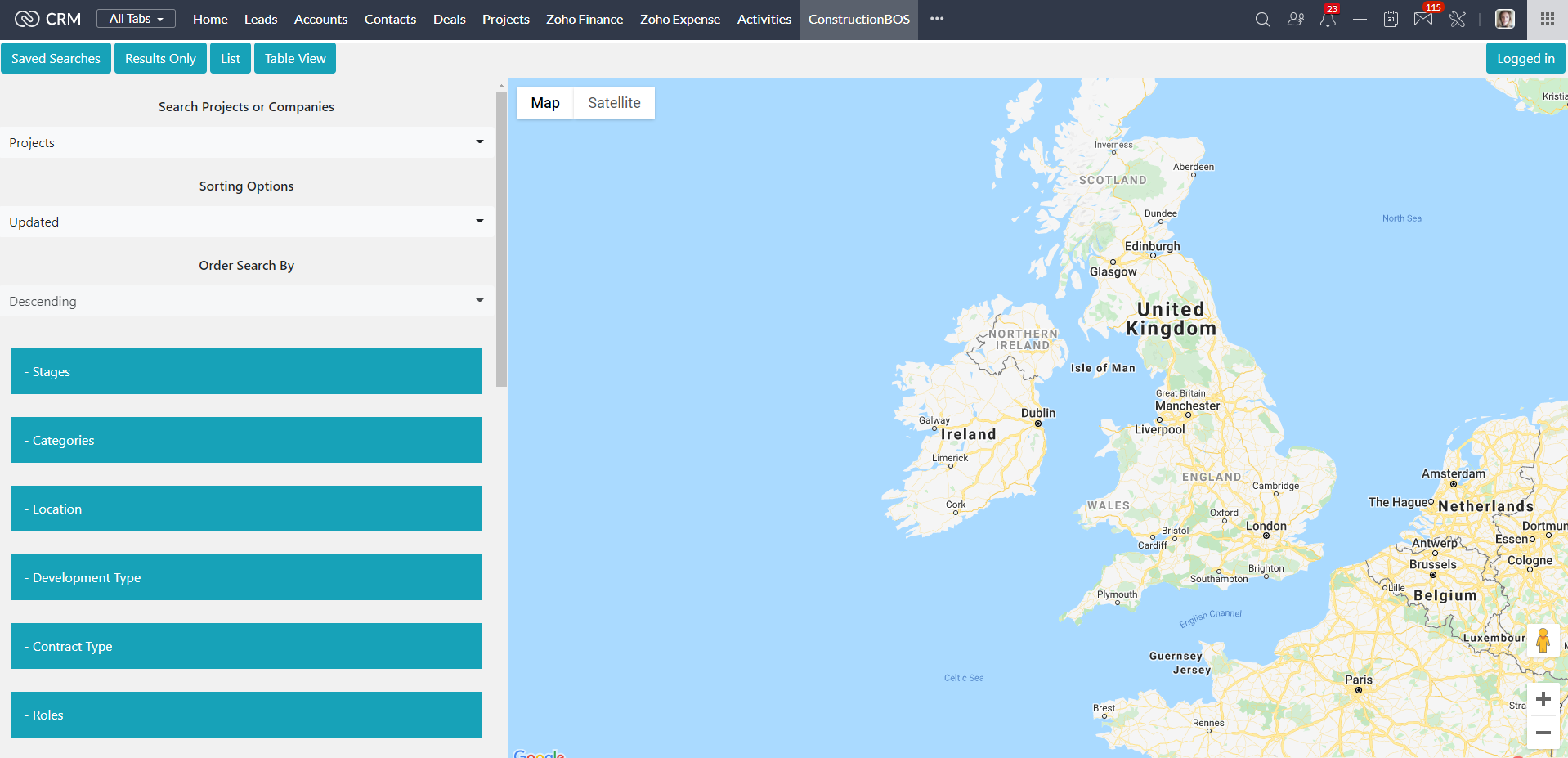Screen dimensions: 1568x758
Task: Click Edinburgh on the map
Action: tap(1152, 247)
